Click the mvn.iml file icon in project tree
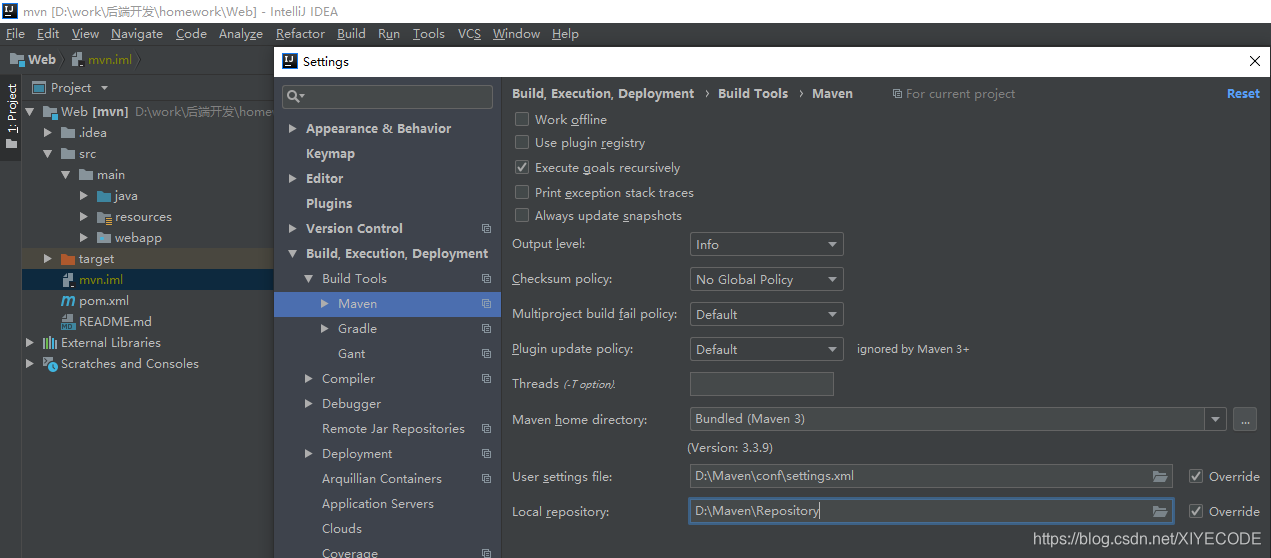The width and height of the screenshot is (1271, 558). (68, 280)
